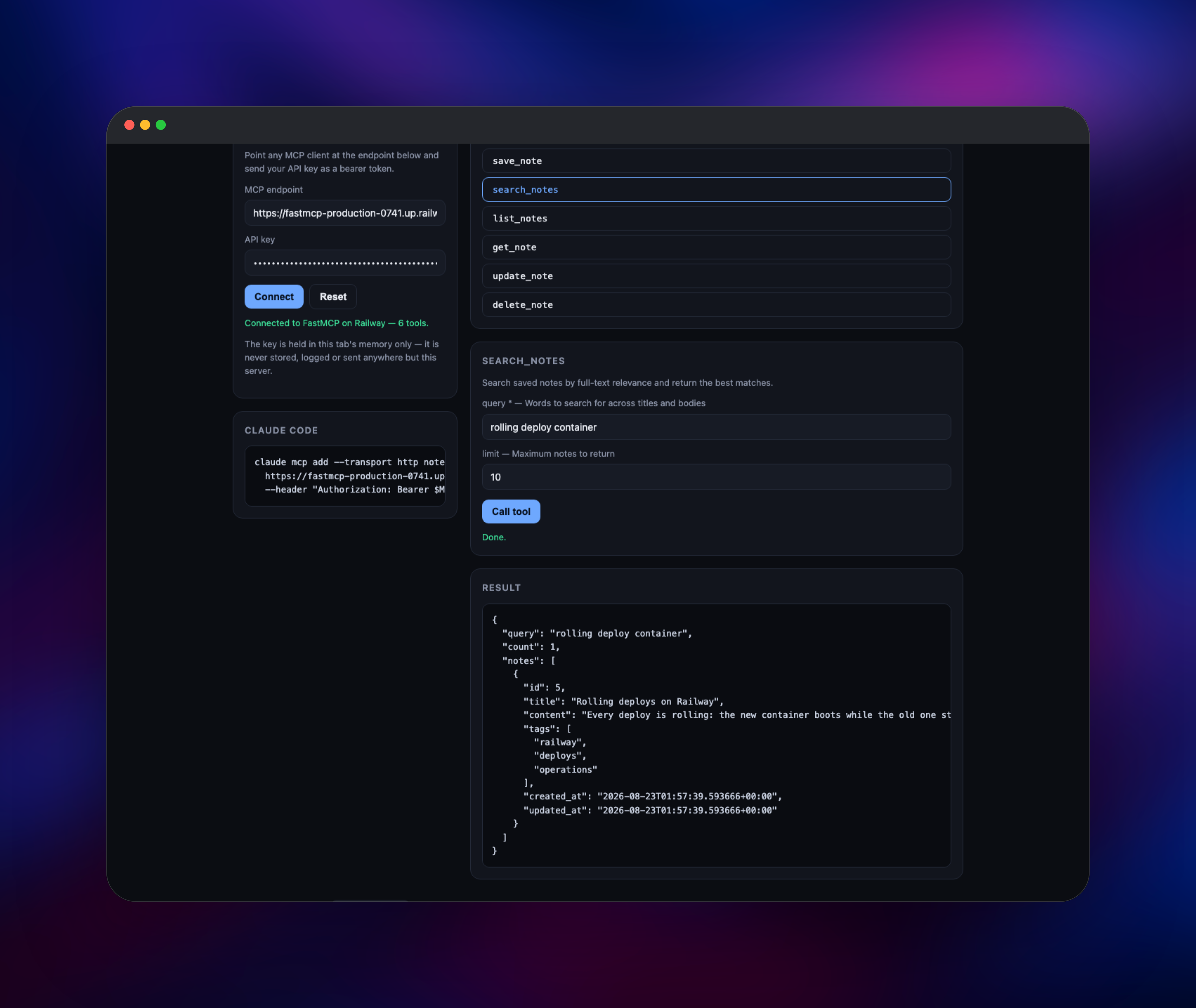The width and height of the screenshot is (1196, 1008).
Task: Select the search_notes tool
Action: (716, 190)
